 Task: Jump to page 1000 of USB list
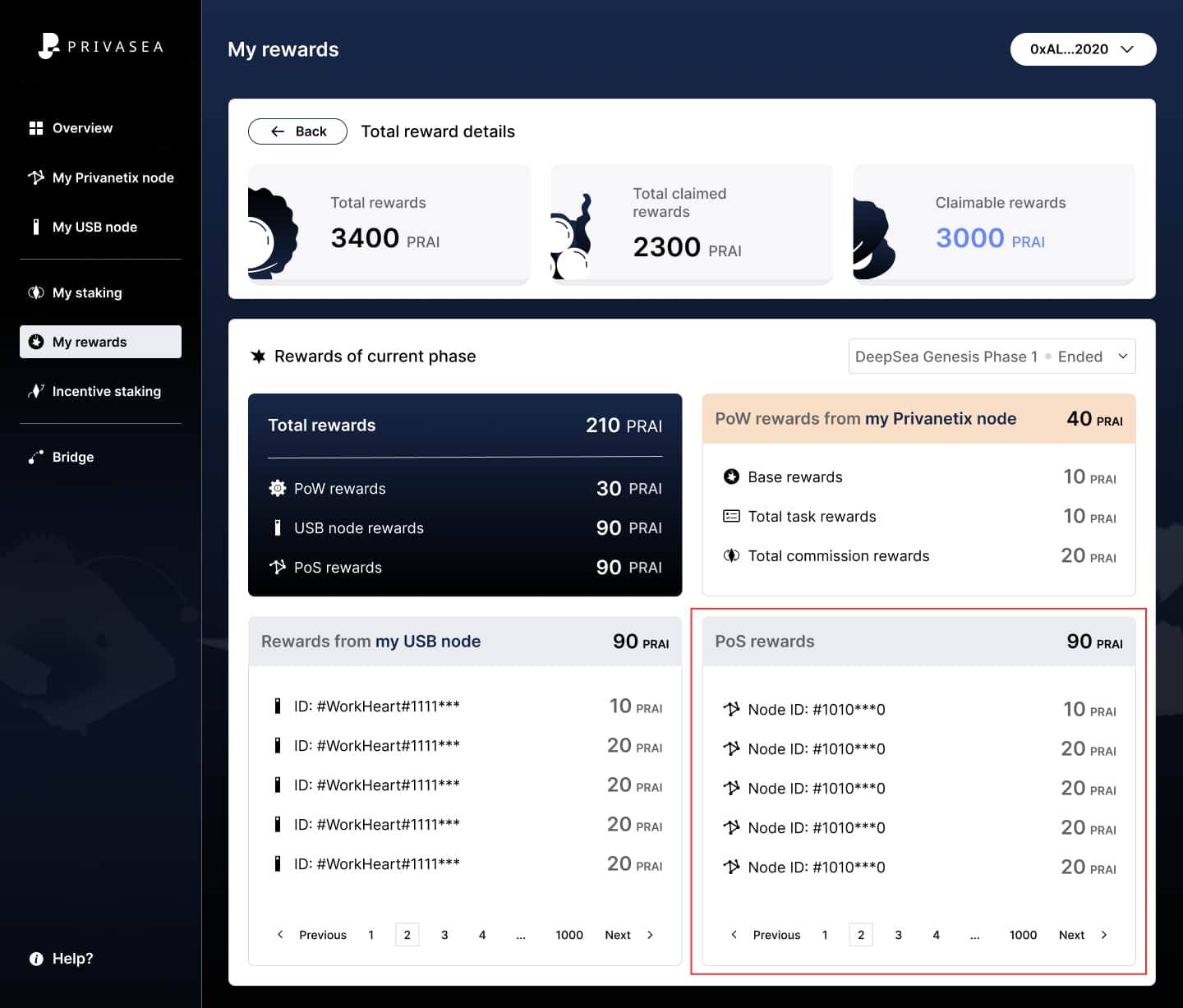coord(569,935)
